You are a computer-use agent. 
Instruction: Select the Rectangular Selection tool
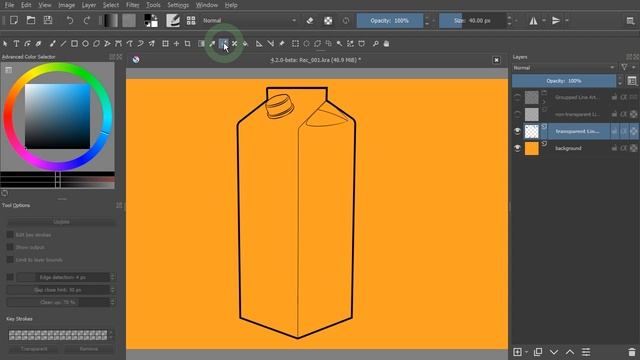pos(295,44)
